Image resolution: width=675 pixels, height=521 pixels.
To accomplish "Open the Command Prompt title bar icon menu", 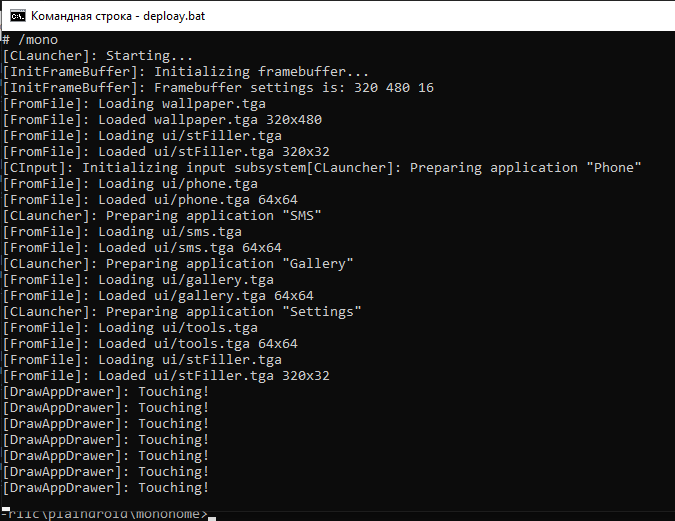I will 15,16.
